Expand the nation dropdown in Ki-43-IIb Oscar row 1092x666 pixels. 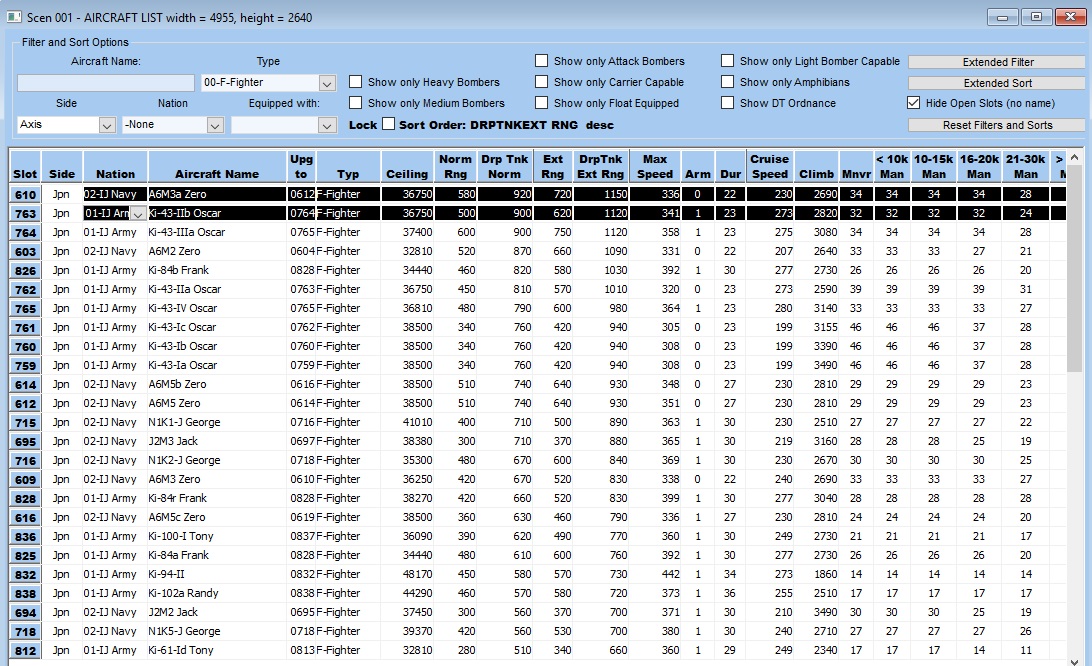click(138, 214)
